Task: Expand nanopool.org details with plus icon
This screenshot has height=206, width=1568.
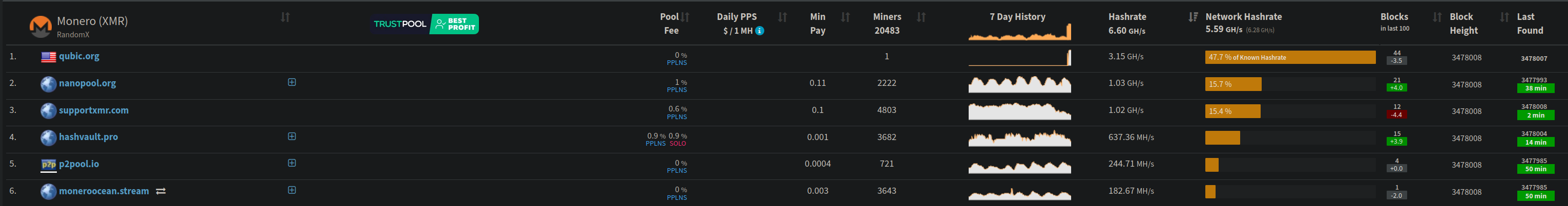Action: click(292, 83)
